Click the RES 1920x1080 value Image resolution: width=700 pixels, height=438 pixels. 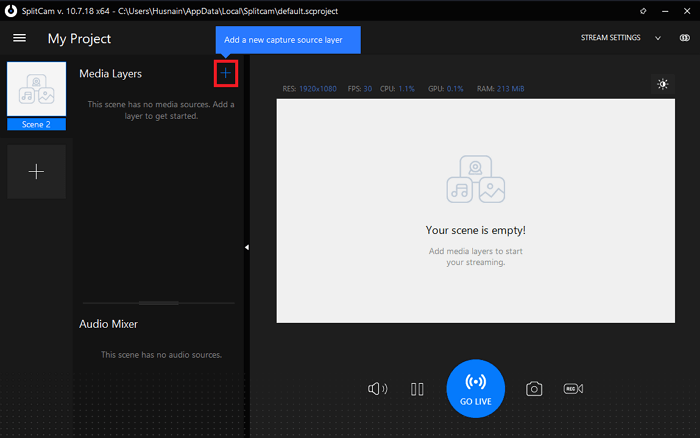pos(318,89)
